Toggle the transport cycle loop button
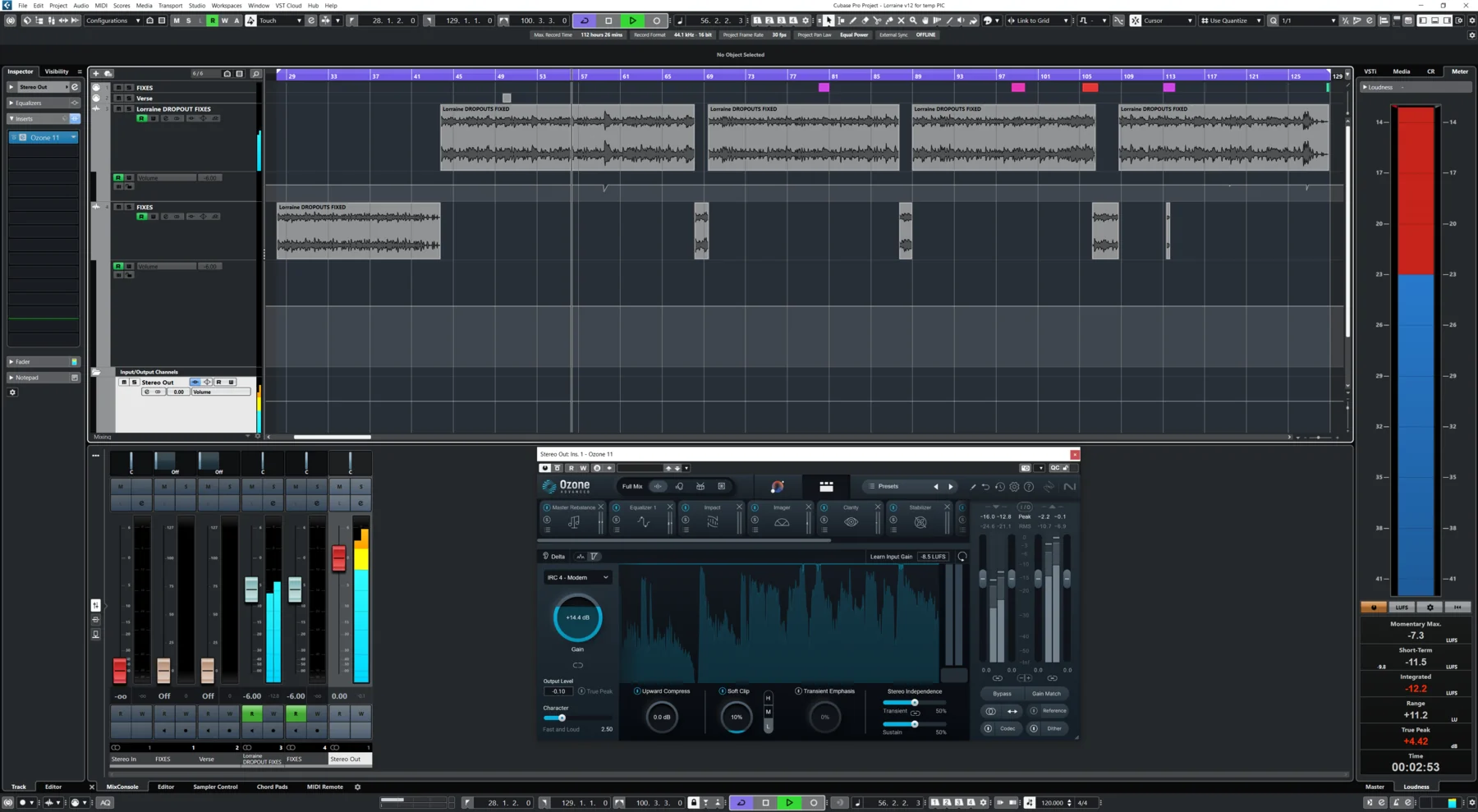1478x812 pixels. point(585,21)
